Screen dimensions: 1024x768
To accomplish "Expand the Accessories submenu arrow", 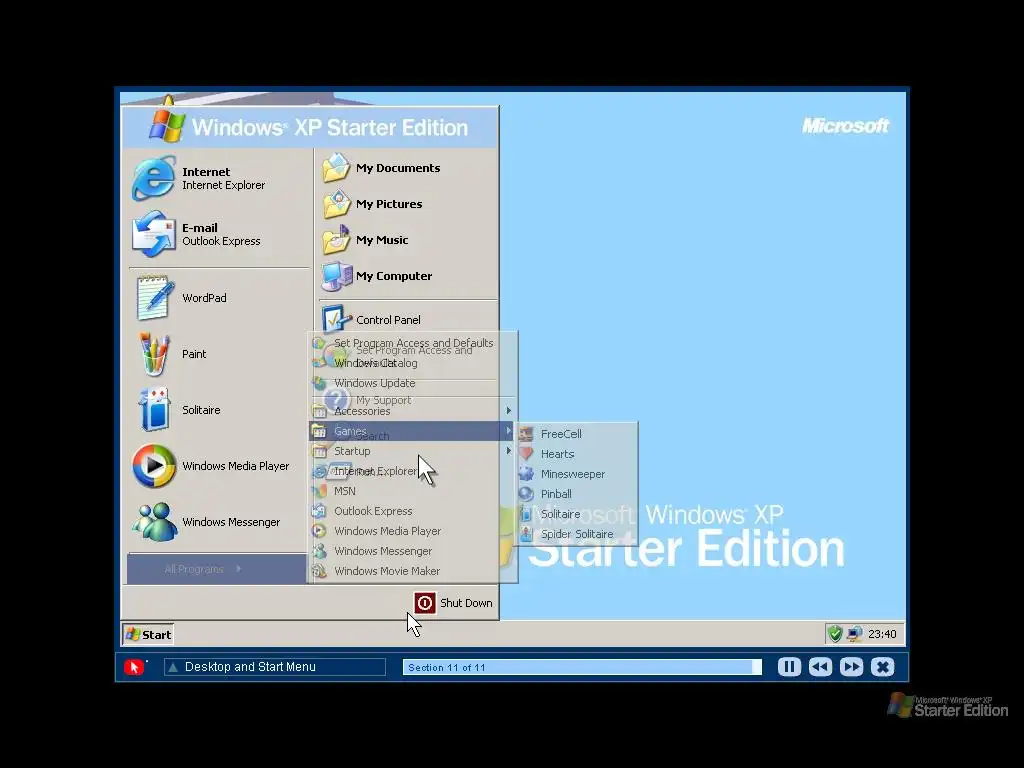I will pyautogui.click(x=509, y=411).
